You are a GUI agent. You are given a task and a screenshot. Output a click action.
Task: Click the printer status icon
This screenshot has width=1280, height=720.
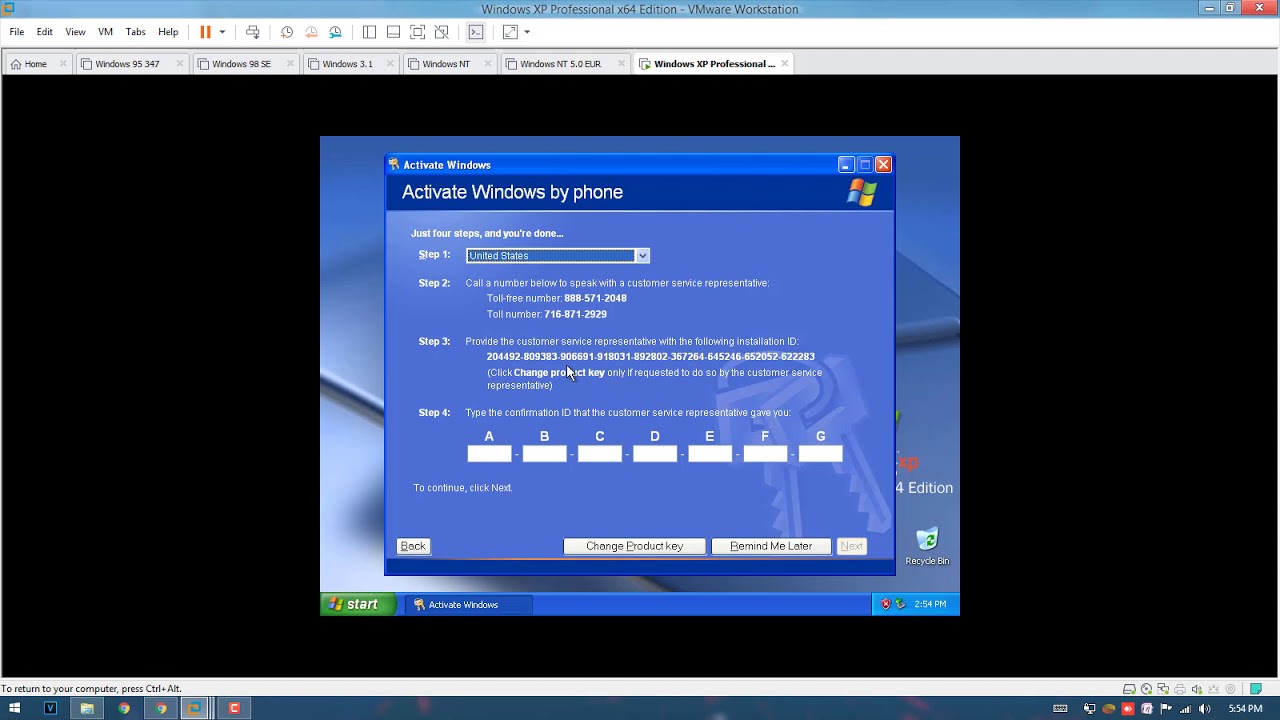point(1180,689)
